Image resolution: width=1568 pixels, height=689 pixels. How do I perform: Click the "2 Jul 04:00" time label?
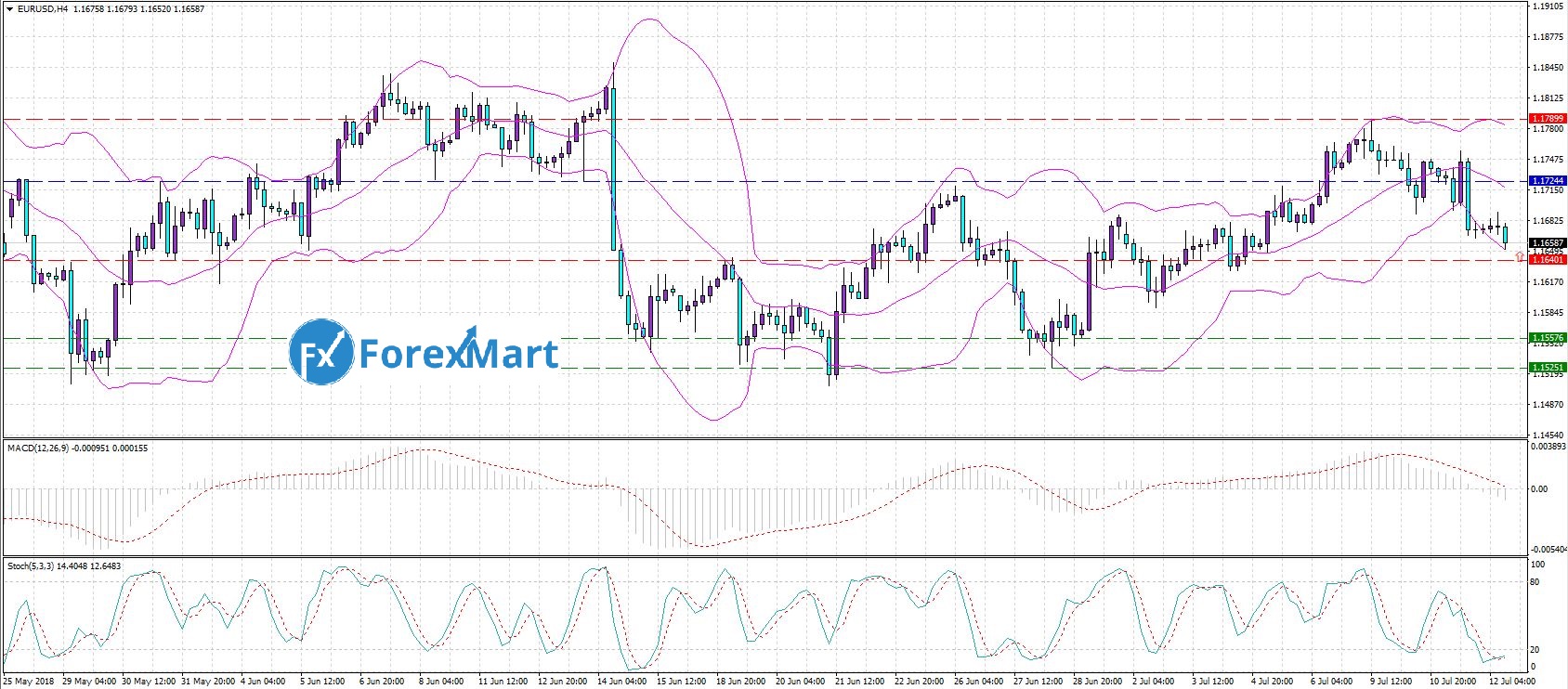1153,682
